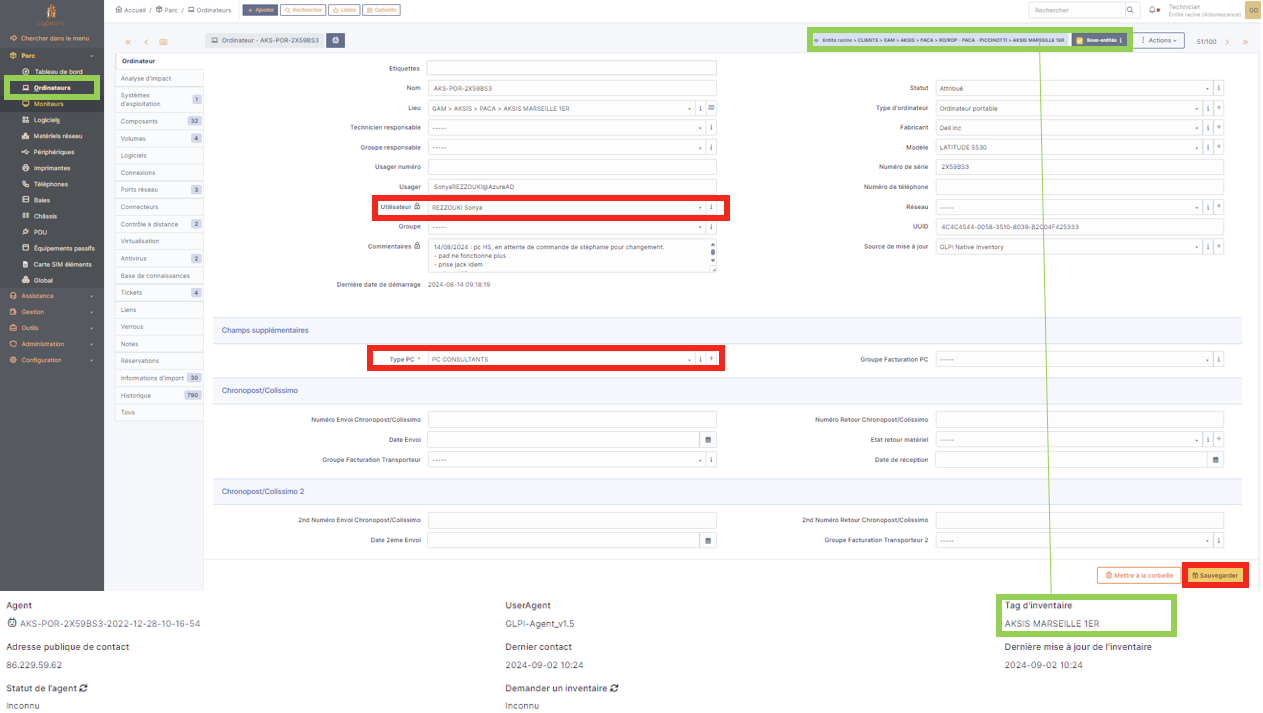Open Carte SIM éléments in sidebar
Screen dimensions: 1263x713
coord(62,264)
